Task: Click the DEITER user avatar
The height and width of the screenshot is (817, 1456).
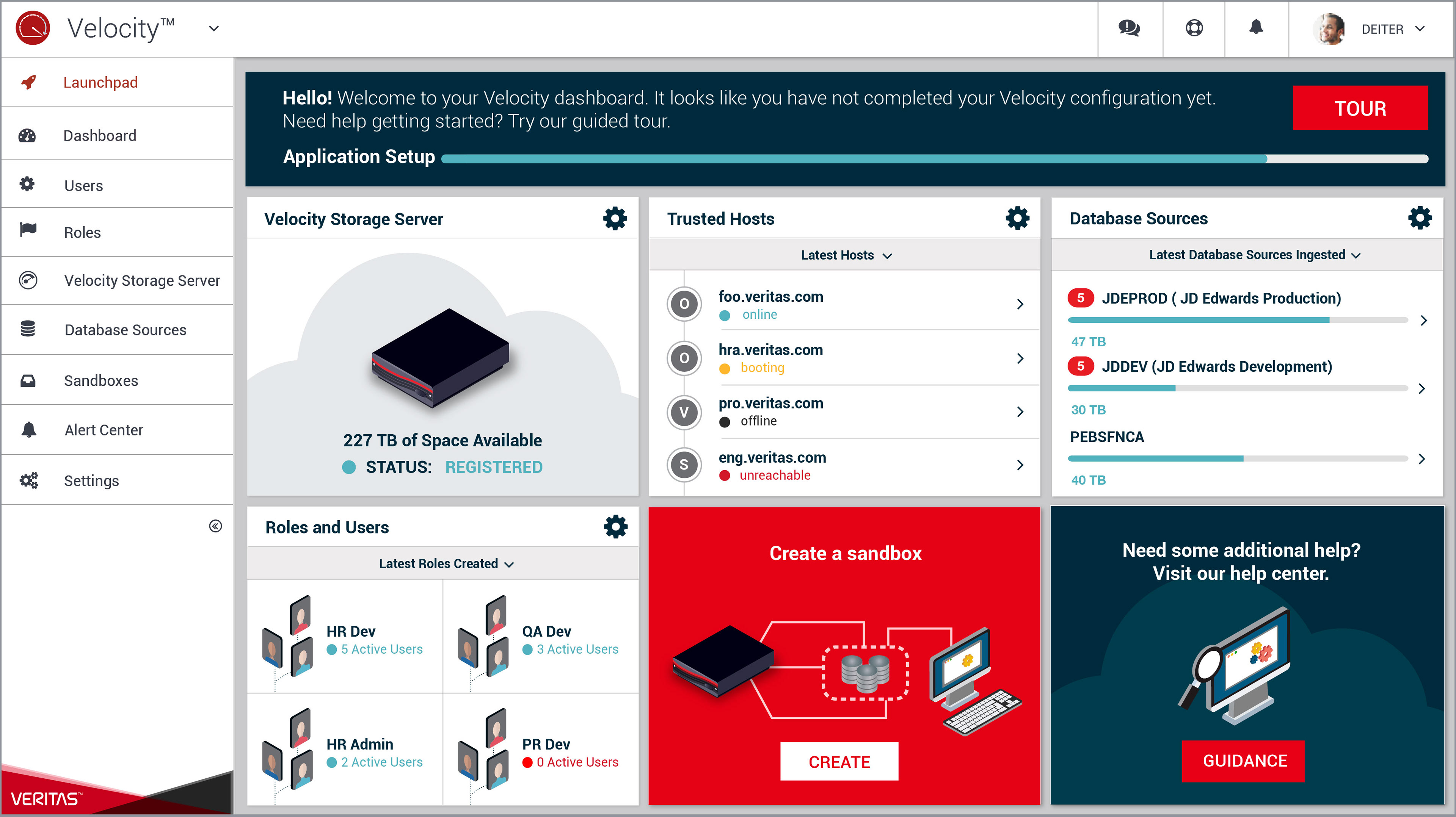Action: [x=1329, y=29]
